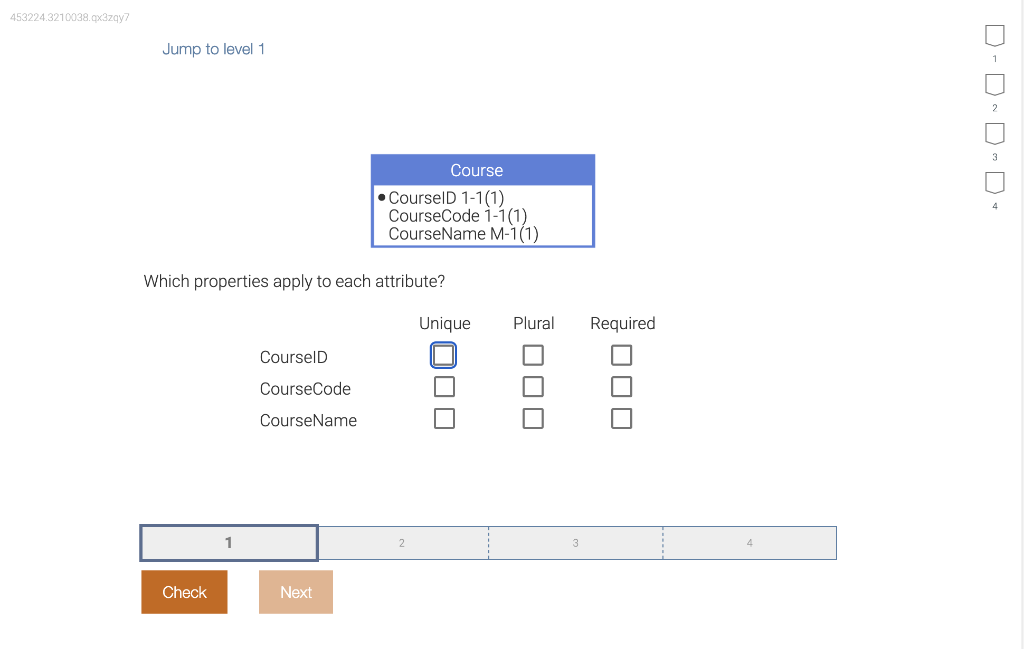1024x649 pixels.
Task: Jump to level 3 segment
Action: pyautogui.click(x=575, y=542)
